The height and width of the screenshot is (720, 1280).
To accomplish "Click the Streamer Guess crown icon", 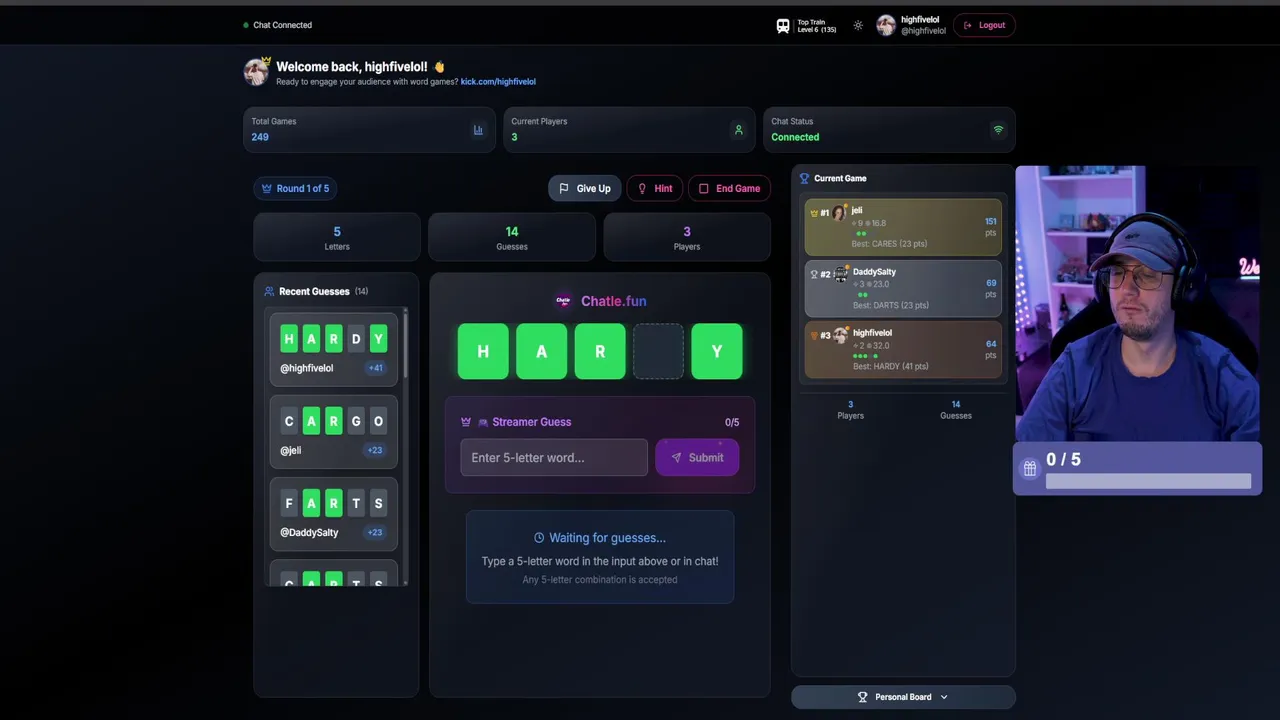I will point(466,422).
